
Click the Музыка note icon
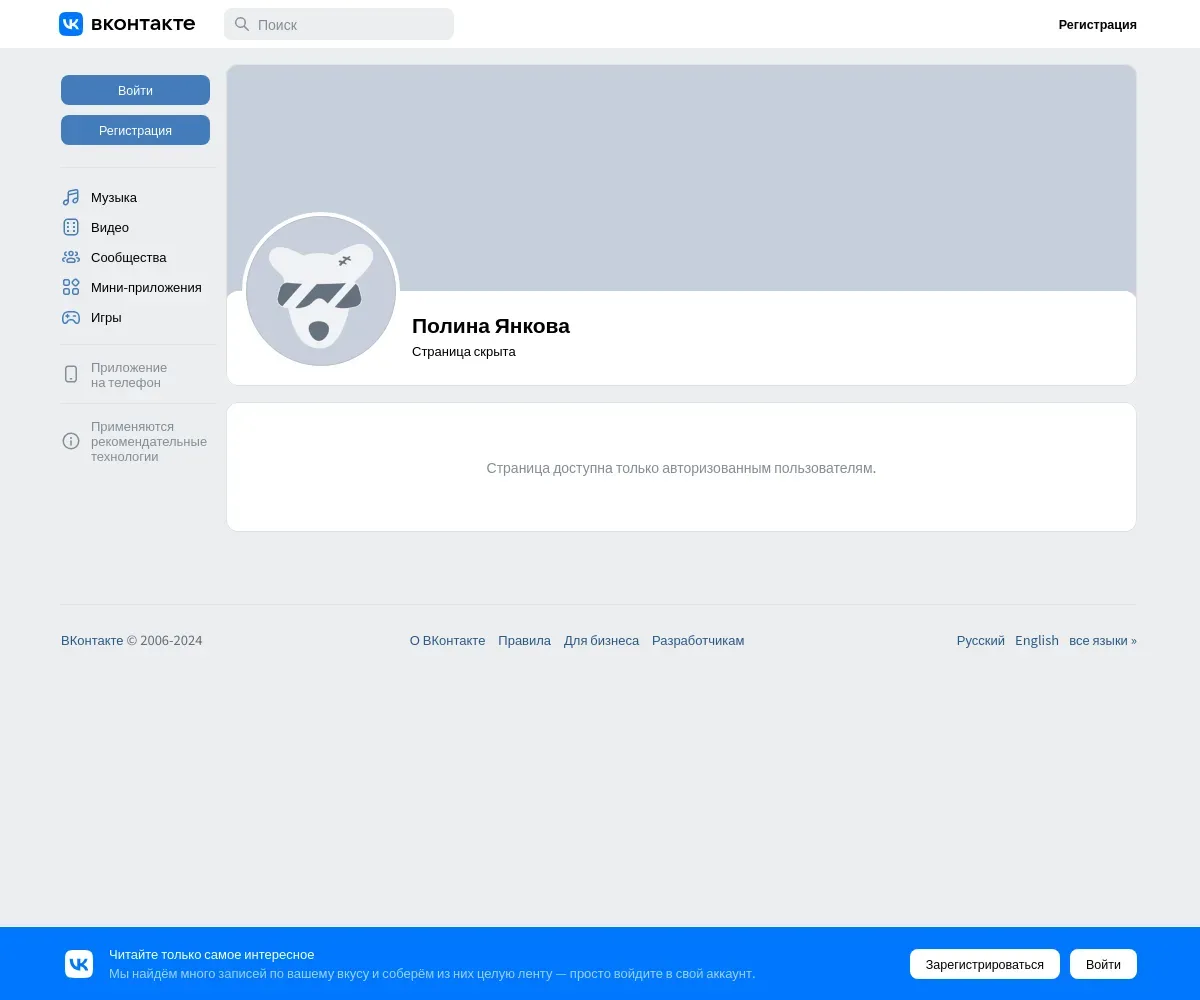(71, 198)
